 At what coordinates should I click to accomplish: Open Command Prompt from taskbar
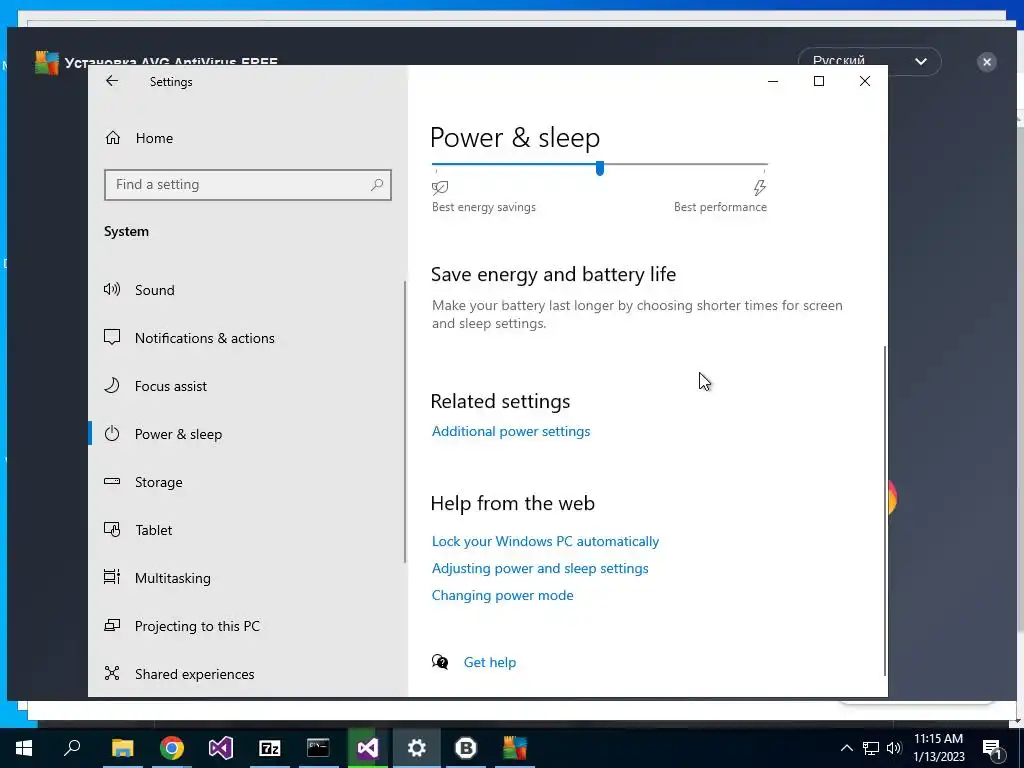319,748
